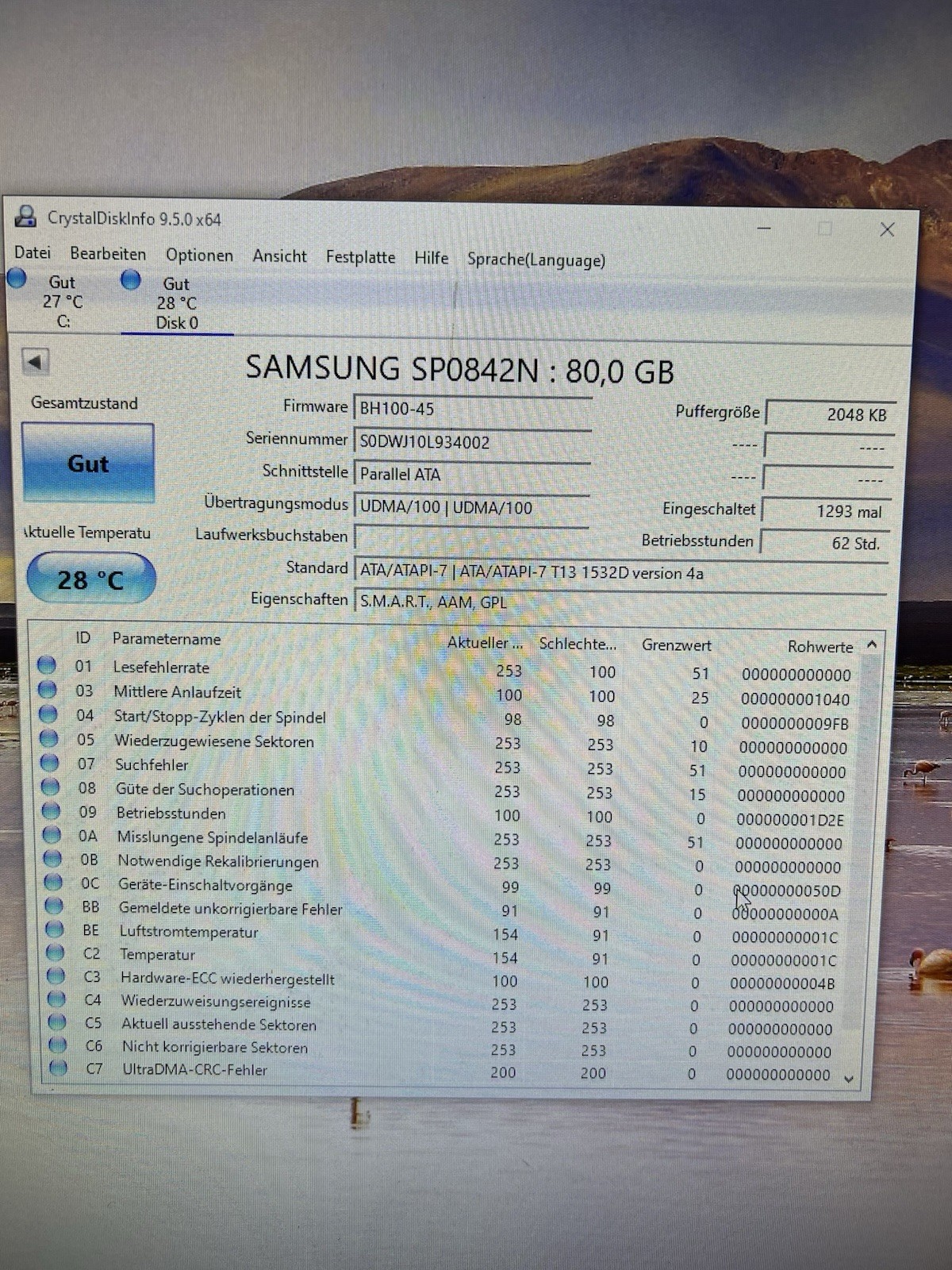The image size is (952, 1270).
Task: Select the UltraDMA-CRC-Fehler parameter name
Action: (194, 1069)
